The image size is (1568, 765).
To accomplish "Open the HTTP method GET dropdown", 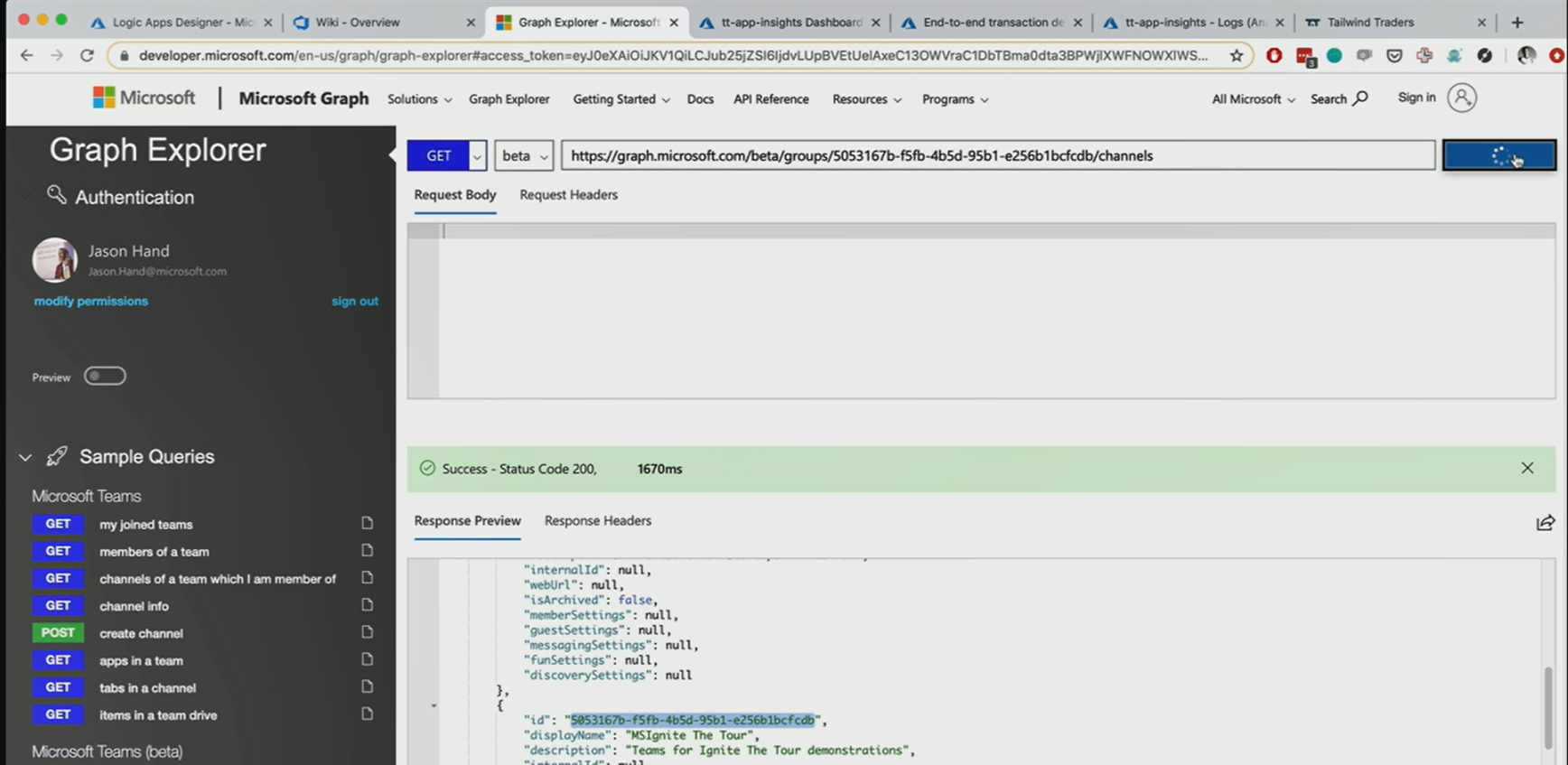I will pyautogui.click(x=477, y=155).
